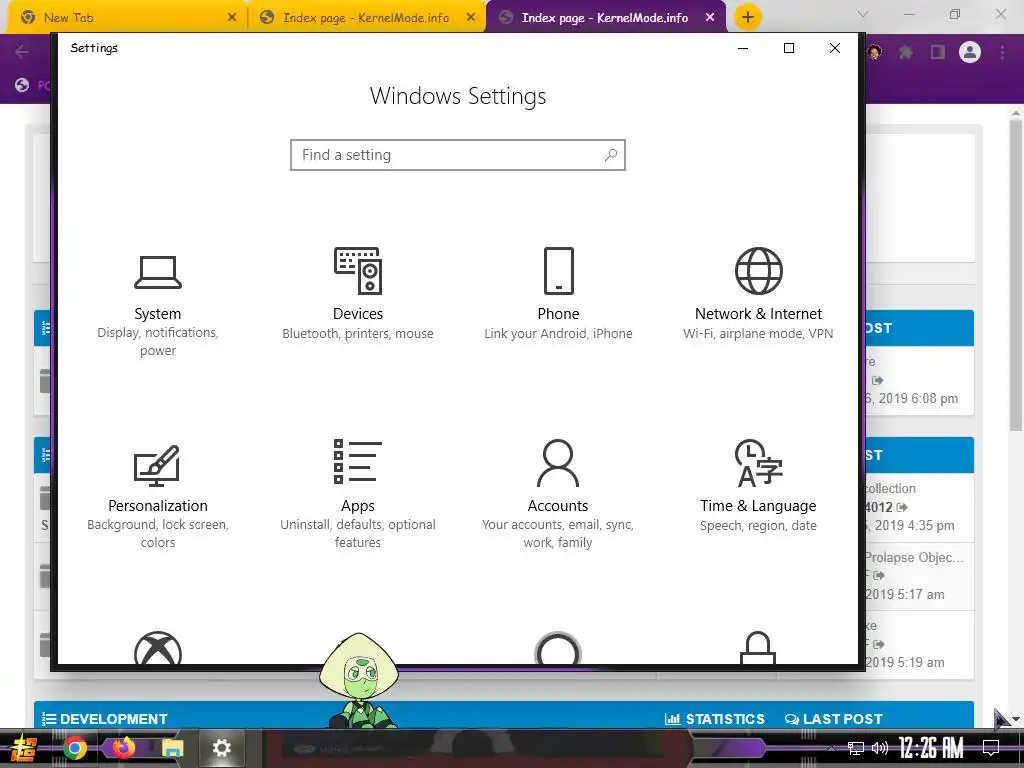Open the Privacy lock icon
The width and height of the screenshot is (1024, 768).
[758, 648]
